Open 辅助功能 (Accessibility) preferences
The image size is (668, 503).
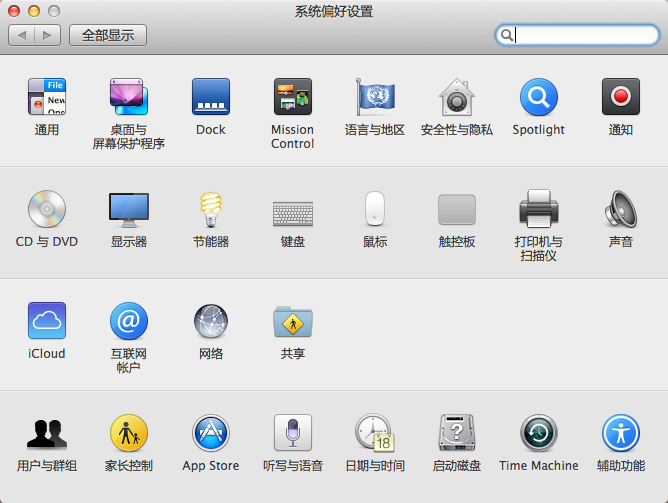(x=621, y=433)
